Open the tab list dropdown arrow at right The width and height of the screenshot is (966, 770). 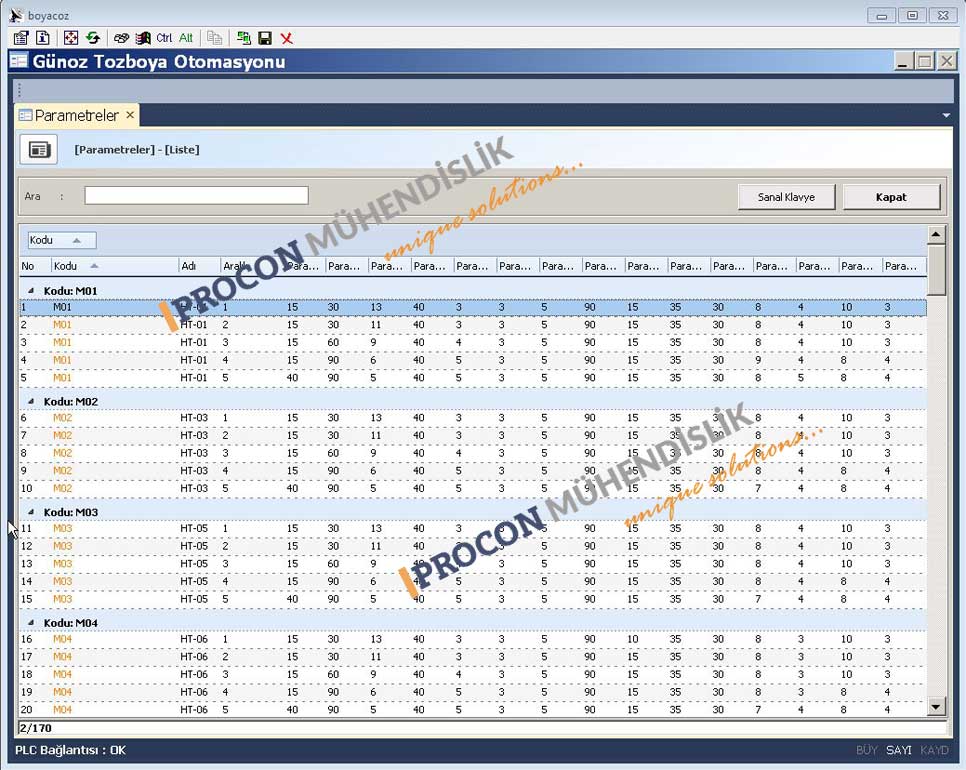(x=946, y=115)
